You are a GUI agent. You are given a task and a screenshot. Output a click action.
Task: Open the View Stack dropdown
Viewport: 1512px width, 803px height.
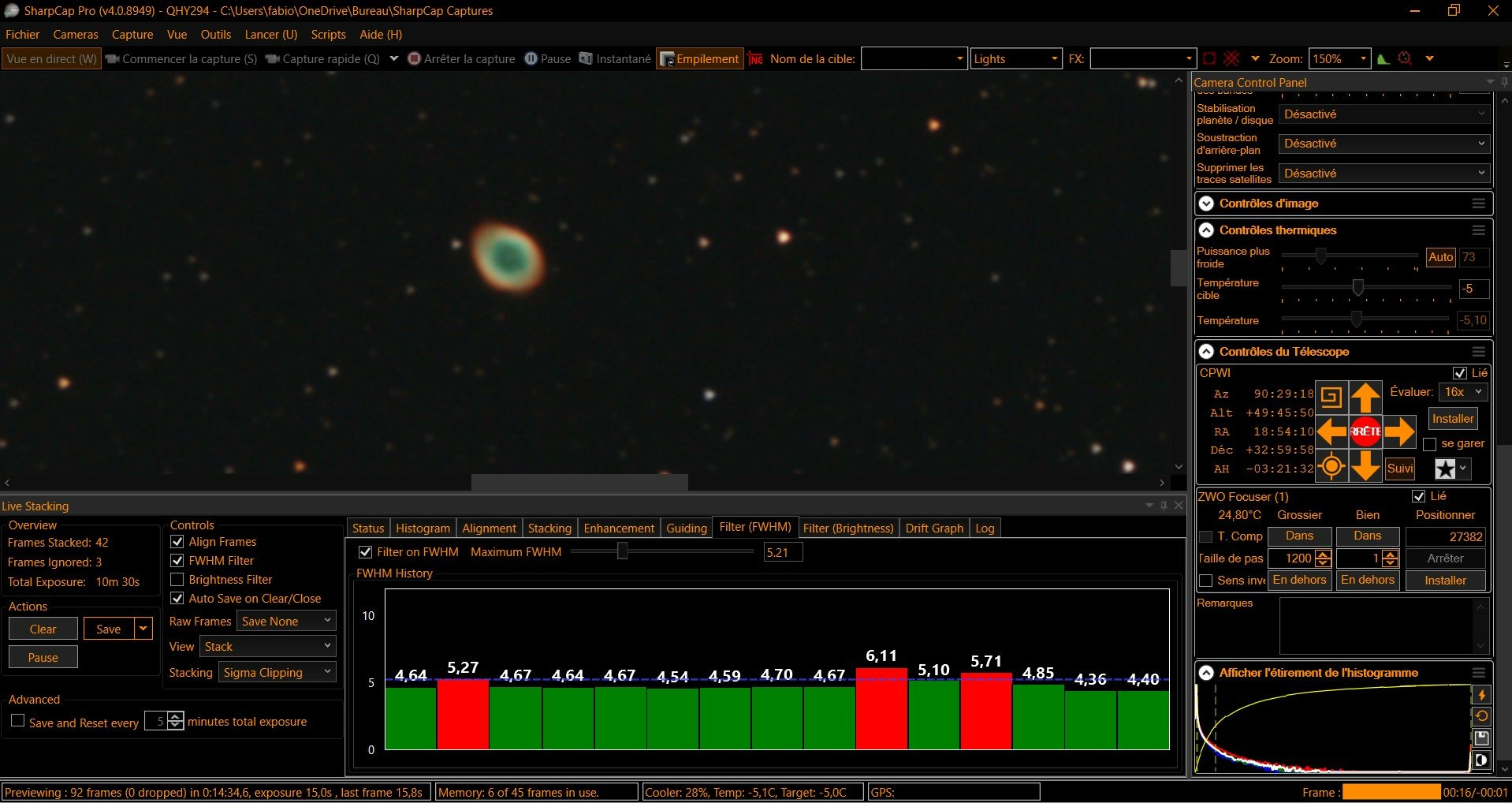[269, 647]
